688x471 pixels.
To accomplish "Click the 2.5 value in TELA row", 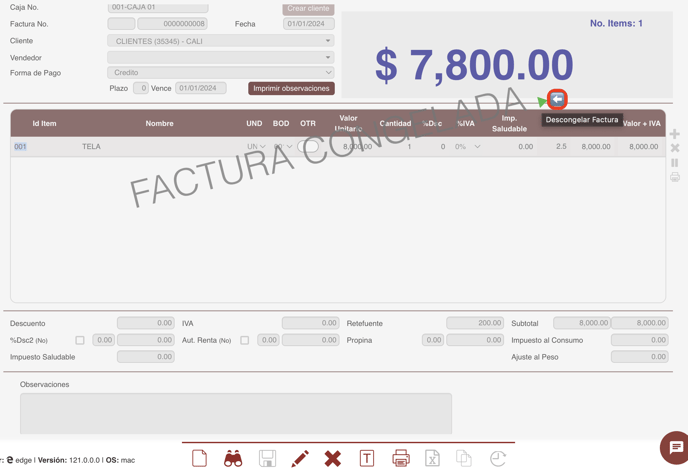I will pos(561,147).
